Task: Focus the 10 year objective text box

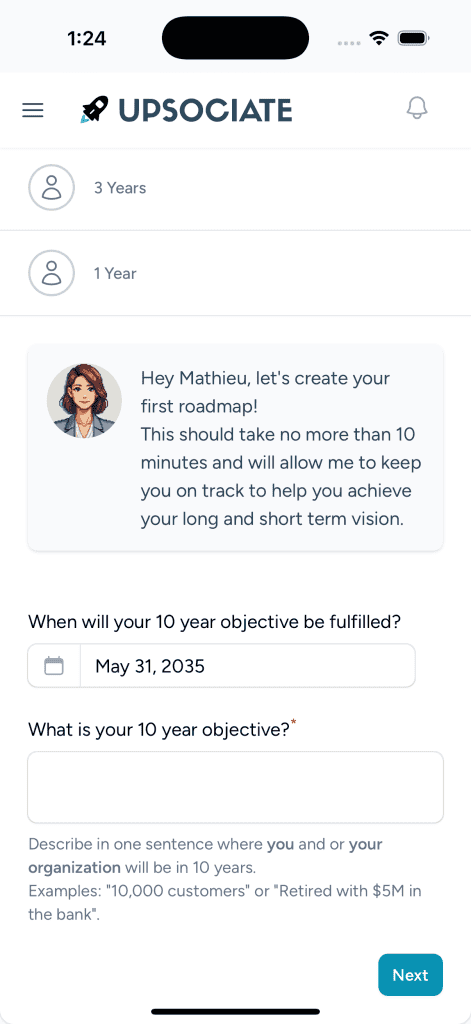Action: click(x=235, y=787)
